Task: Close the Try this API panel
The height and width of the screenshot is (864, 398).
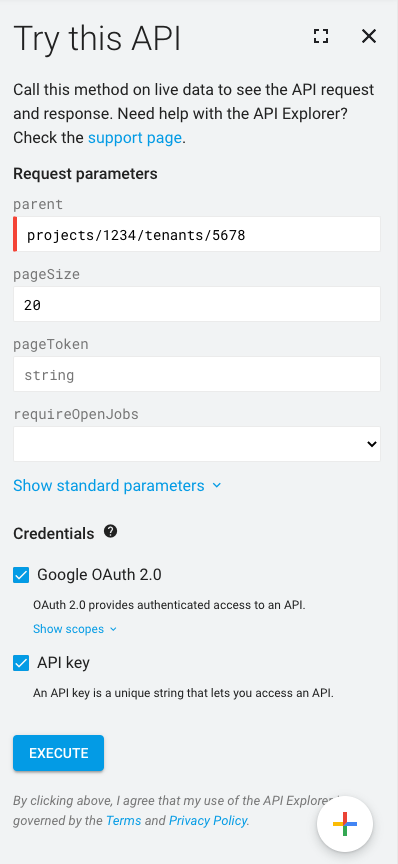Action: point(369,36)
